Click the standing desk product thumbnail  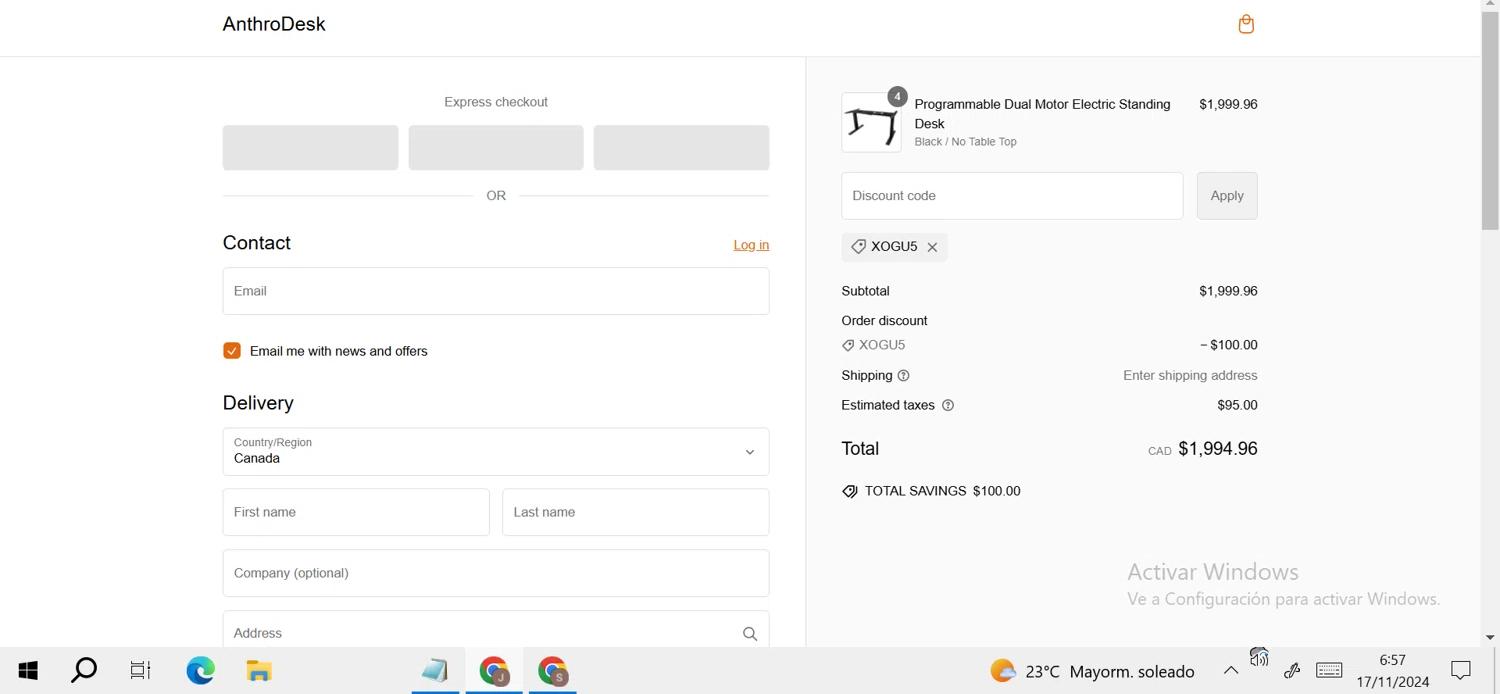coord(871,123)
